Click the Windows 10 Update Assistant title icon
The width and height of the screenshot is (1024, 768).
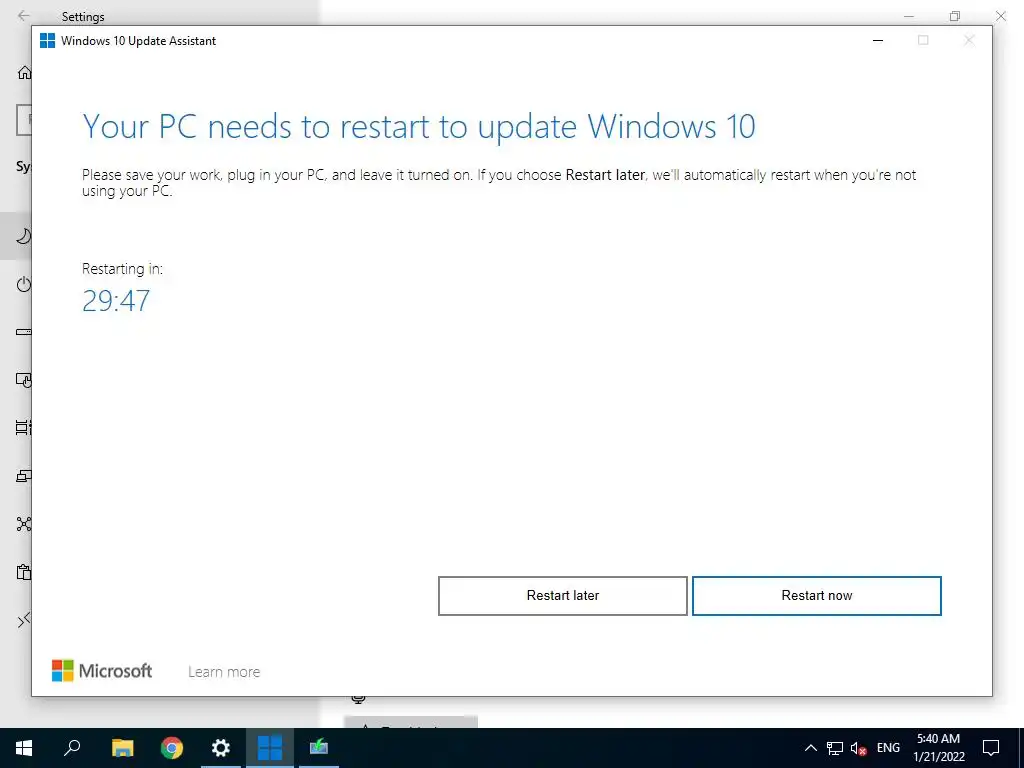pyautogui.click(x=48, y=40)
